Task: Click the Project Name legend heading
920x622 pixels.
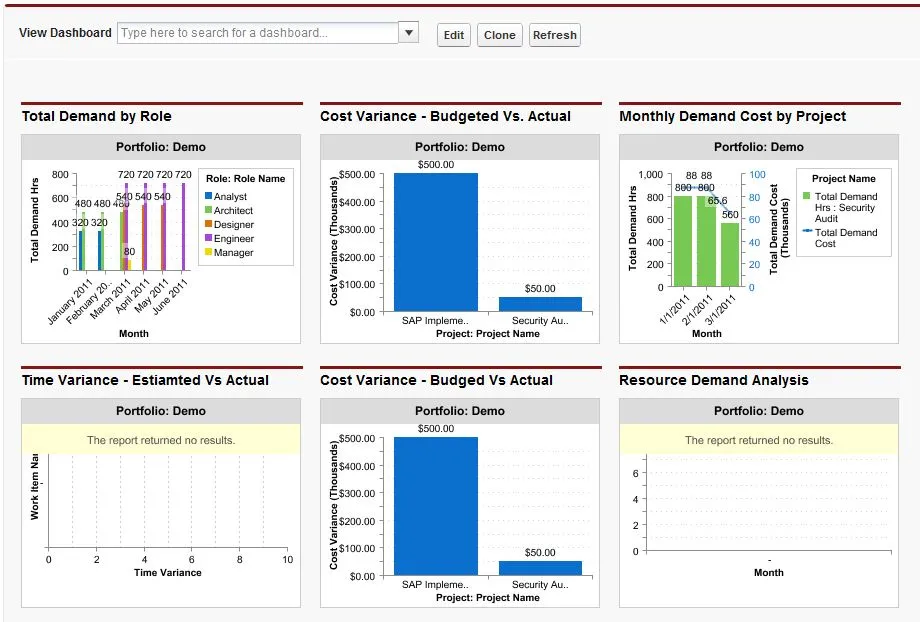Action: point(844,178)
